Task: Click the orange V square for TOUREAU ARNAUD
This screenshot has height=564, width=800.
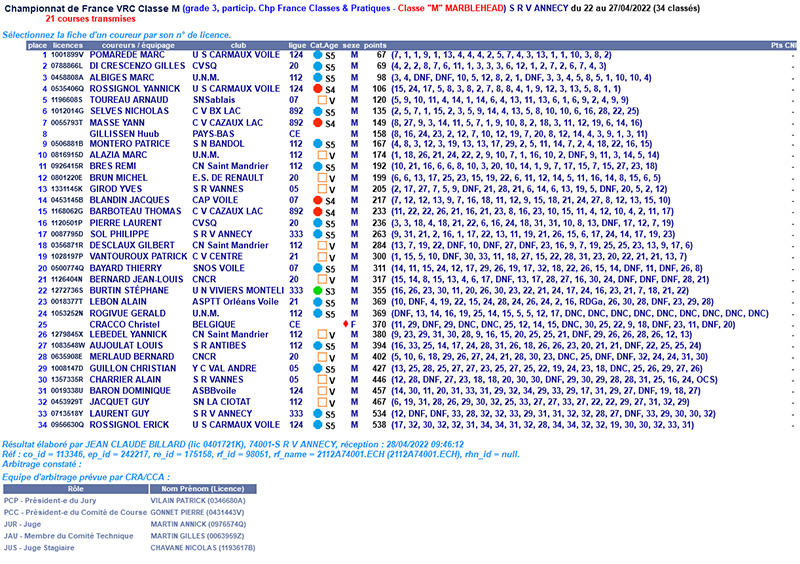Action: click(322, 101)
